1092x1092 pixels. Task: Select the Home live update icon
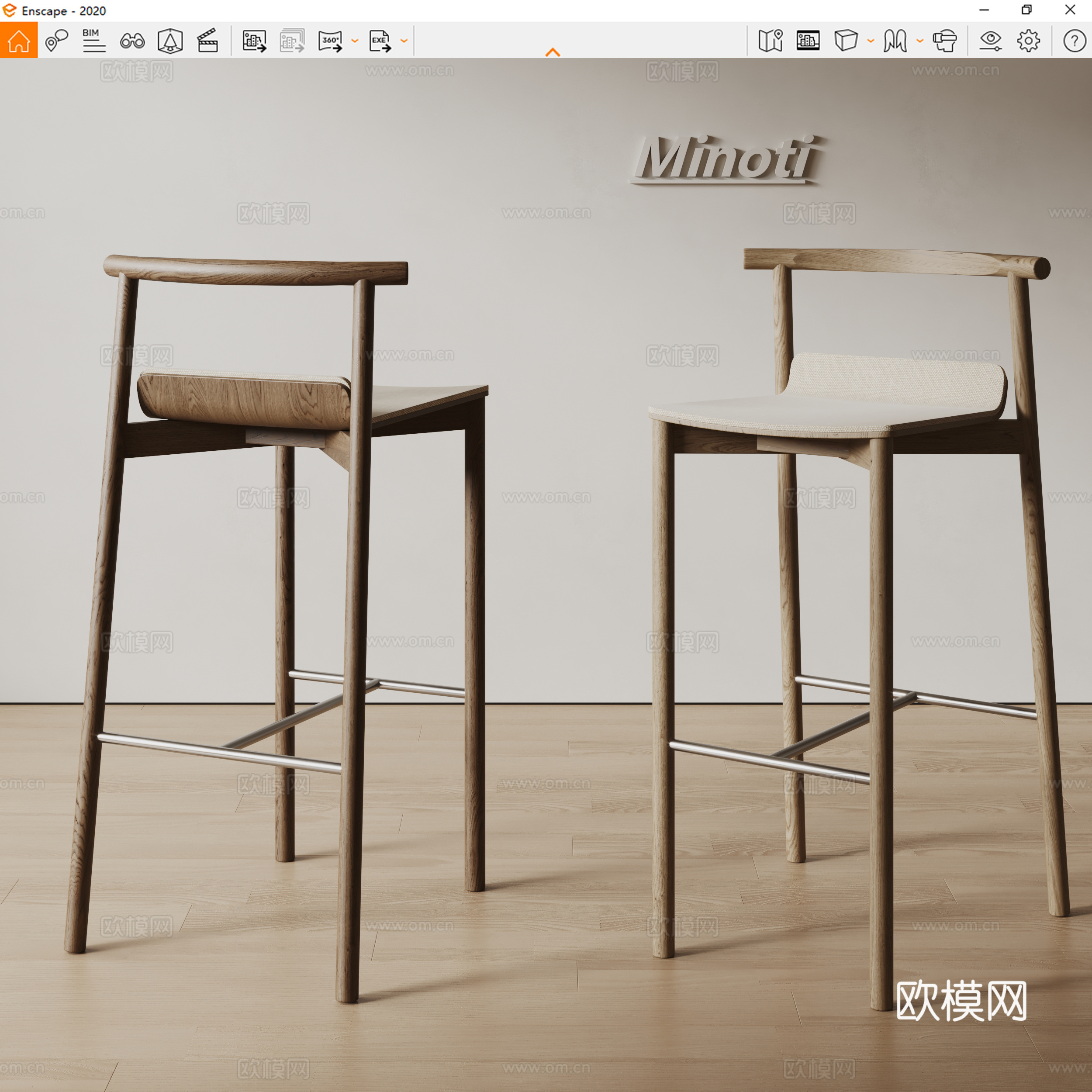point(21,40)
